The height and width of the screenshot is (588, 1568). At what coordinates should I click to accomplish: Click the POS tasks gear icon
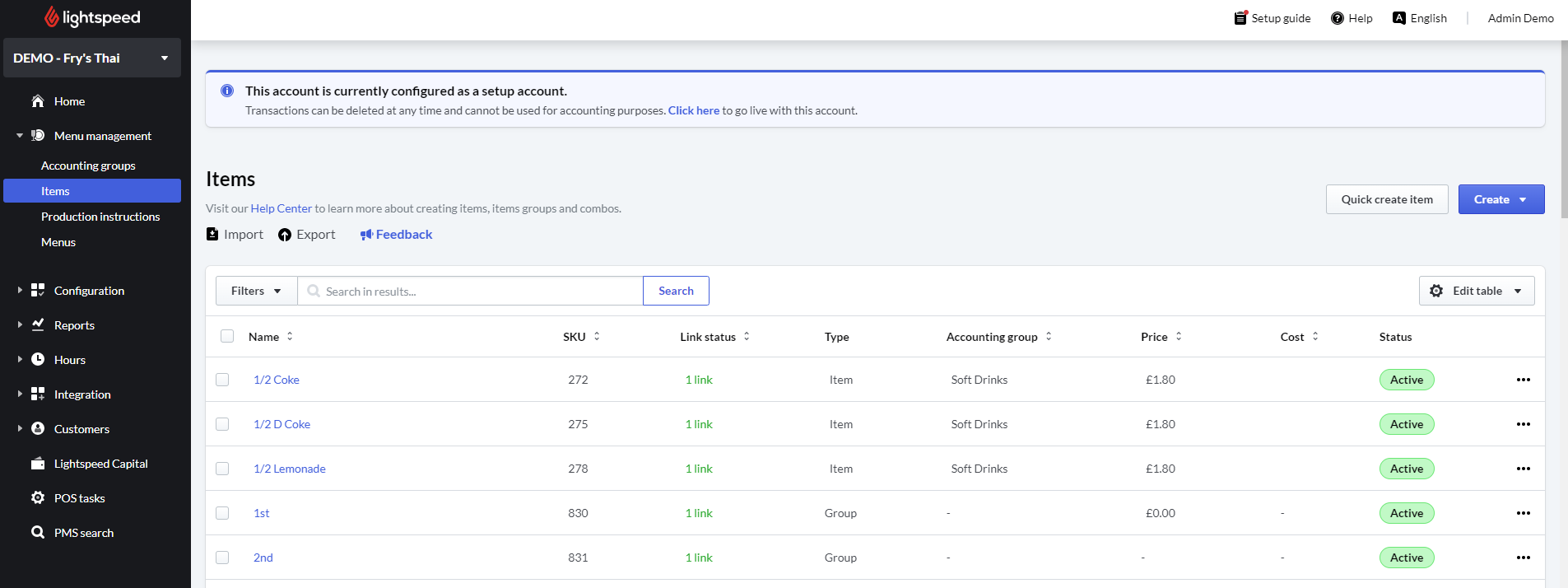(x=38, y=498)
